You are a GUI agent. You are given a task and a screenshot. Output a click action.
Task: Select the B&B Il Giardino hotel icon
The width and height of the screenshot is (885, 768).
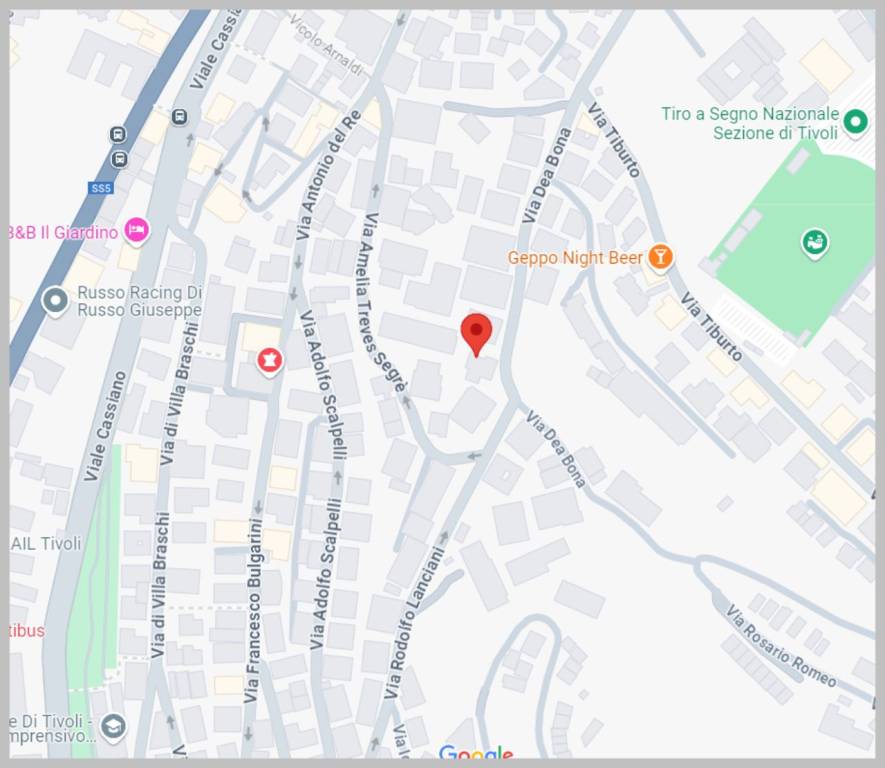click(x=137, y=231)
